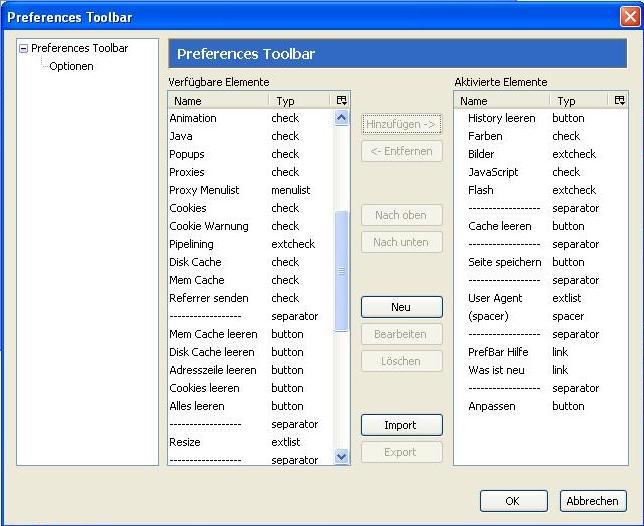Cancel with the Abbrechen button

coord(591,501)
